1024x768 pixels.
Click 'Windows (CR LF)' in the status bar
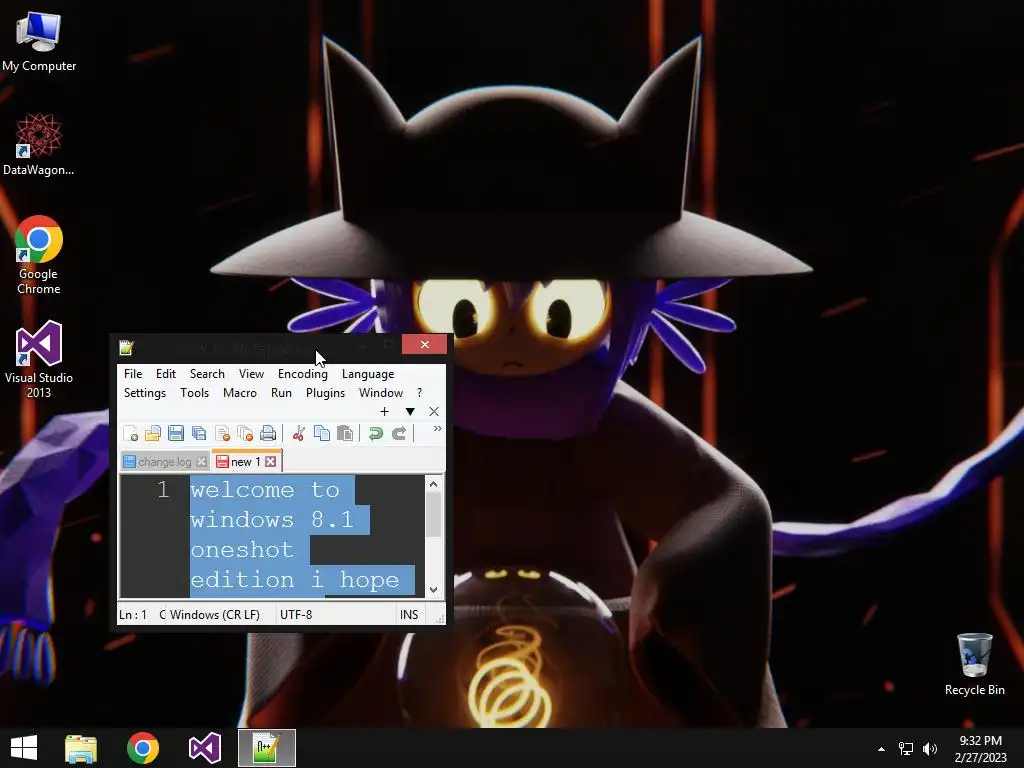point(215,615)
